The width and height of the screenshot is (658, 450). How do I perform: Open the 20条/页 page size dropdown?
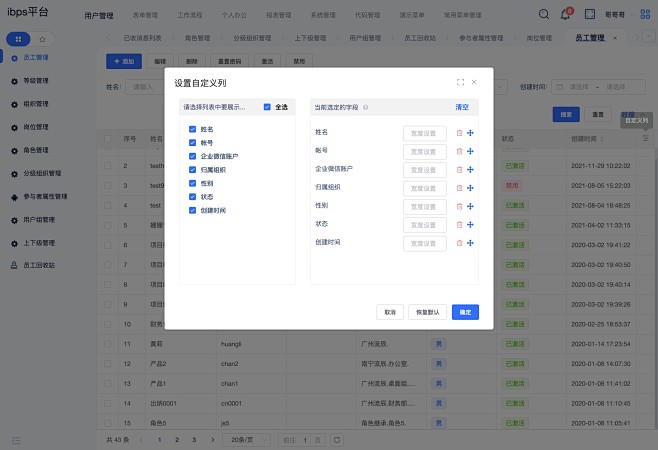pyautogui.click(x=247, y=440)
